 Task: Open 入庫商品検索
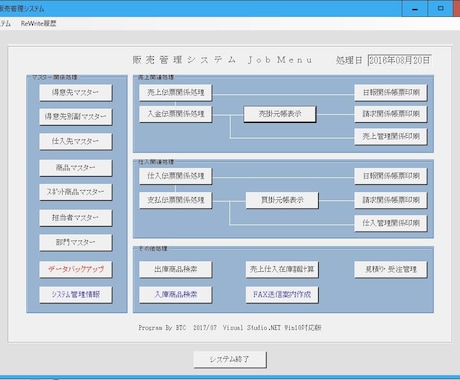pos(175,295)
